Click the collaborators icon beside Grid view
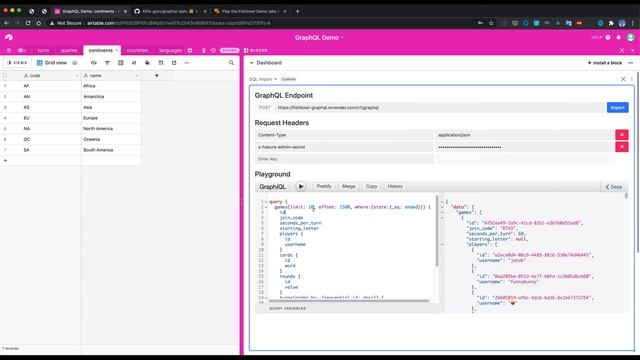Image resolution: width=640 pixels, height=360 pixels. click(x=75, y=63)
